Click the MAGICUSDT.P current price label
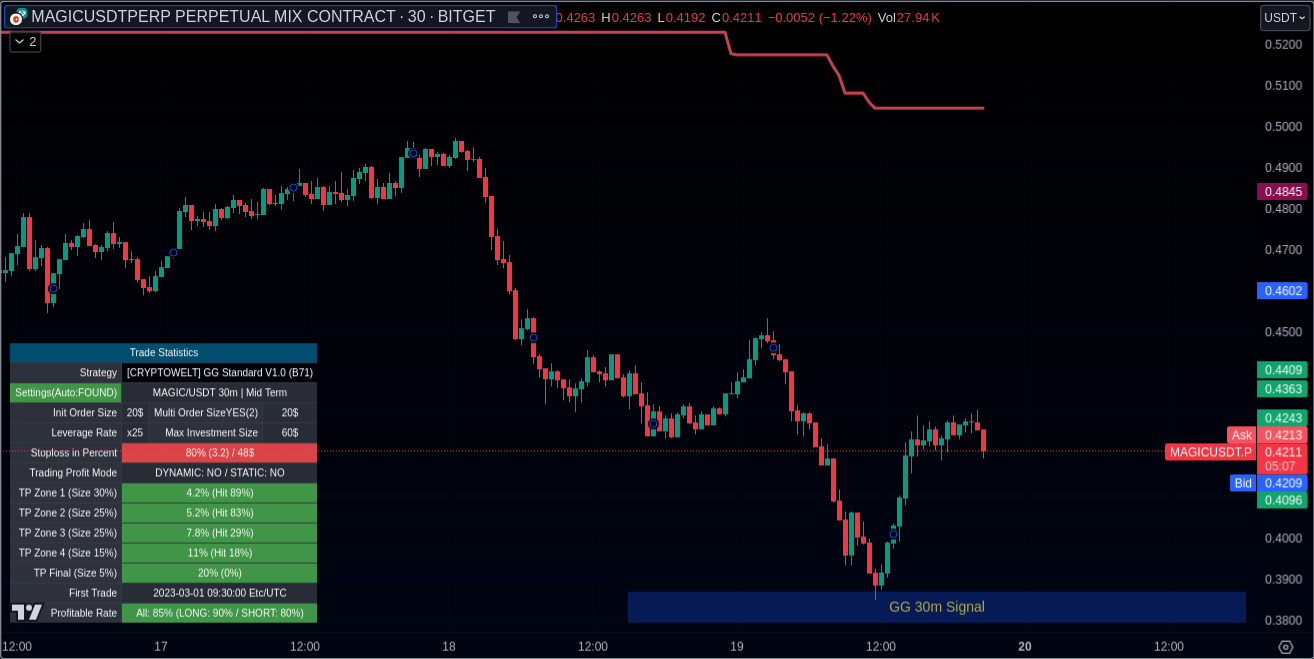The width and height of the screenshot is (1314, 659). point(1210,452)
